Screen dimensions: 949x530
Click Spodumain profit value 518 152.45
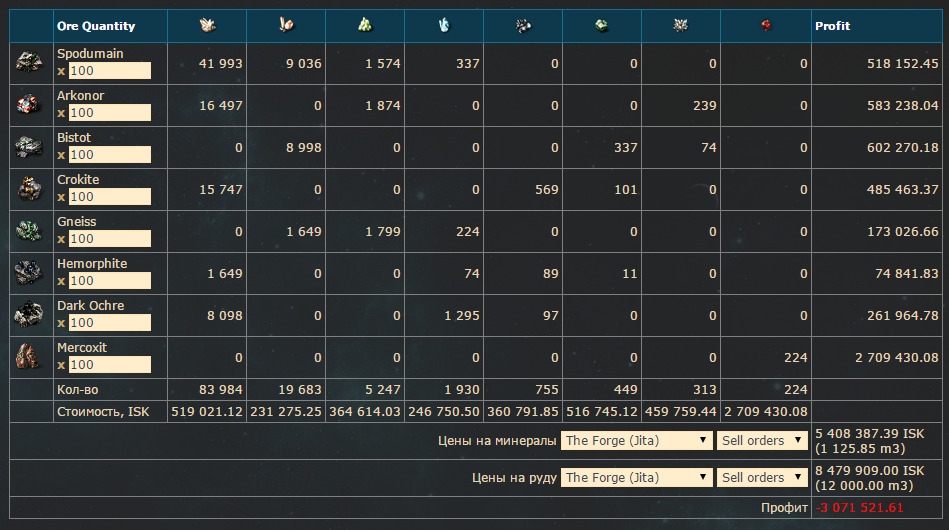[902, 64]
